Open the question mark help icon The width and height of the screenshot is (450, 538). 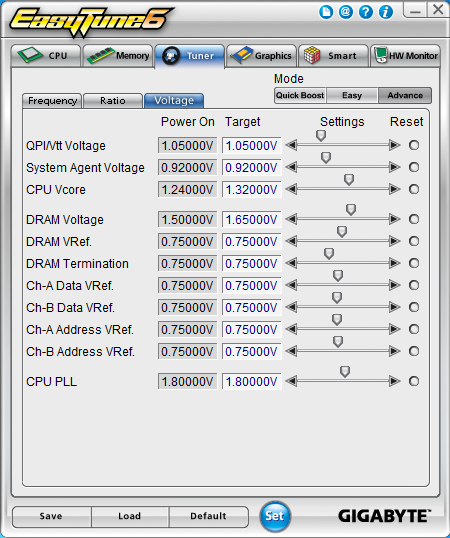click(366, 12)
